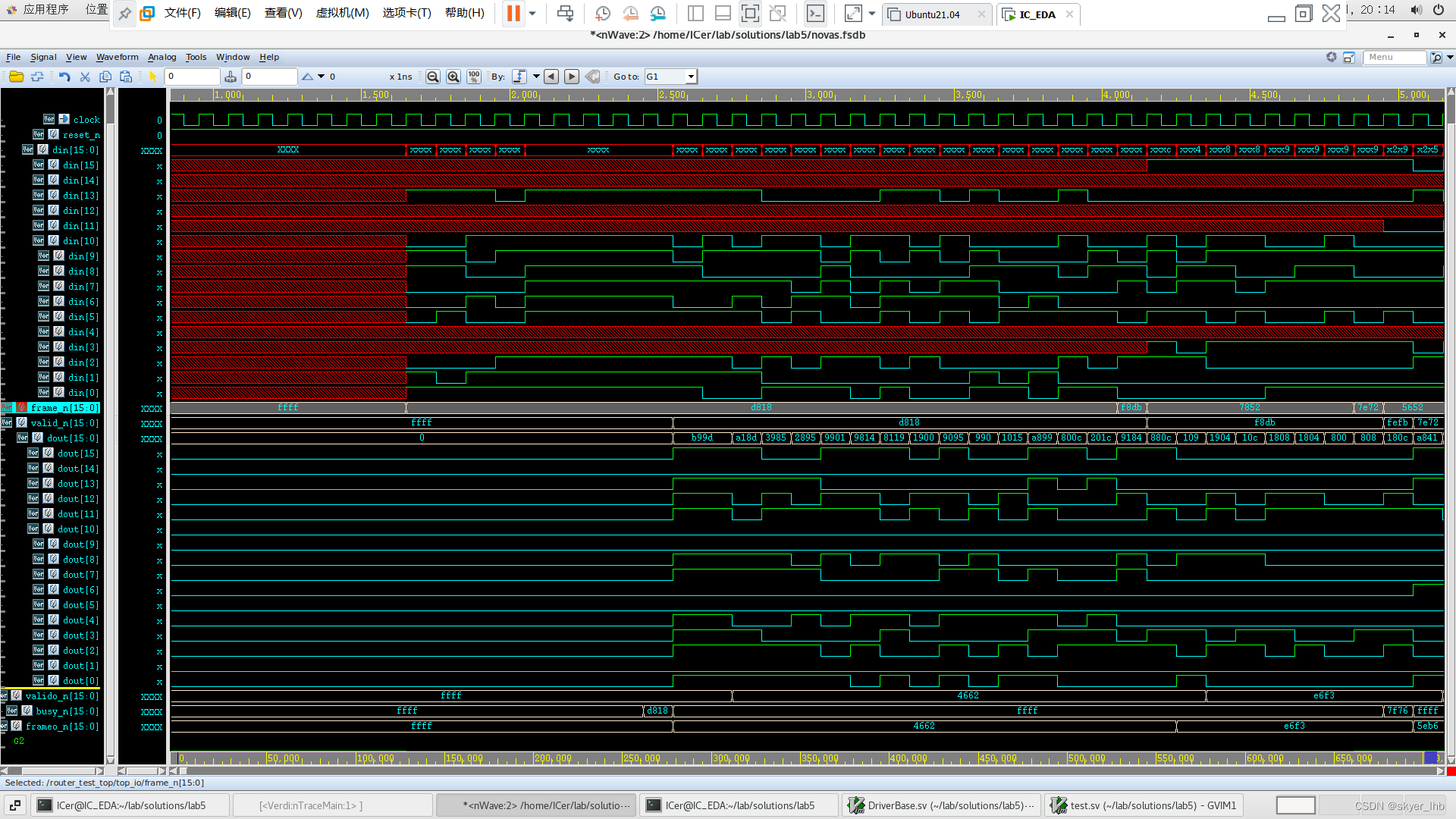Toggle VM full screen mode icon
The width and height of the screenshot is (1456, 819).
(x=750, y=14)
